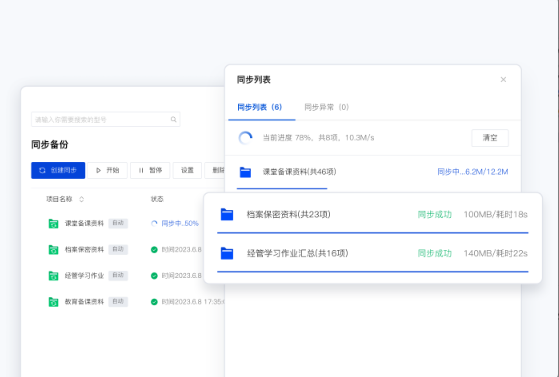The width and height of the screenshot is (559, 377).
Task: Click the progress bar under 经管学习作业汇总(共16项)
Action: 373,271
